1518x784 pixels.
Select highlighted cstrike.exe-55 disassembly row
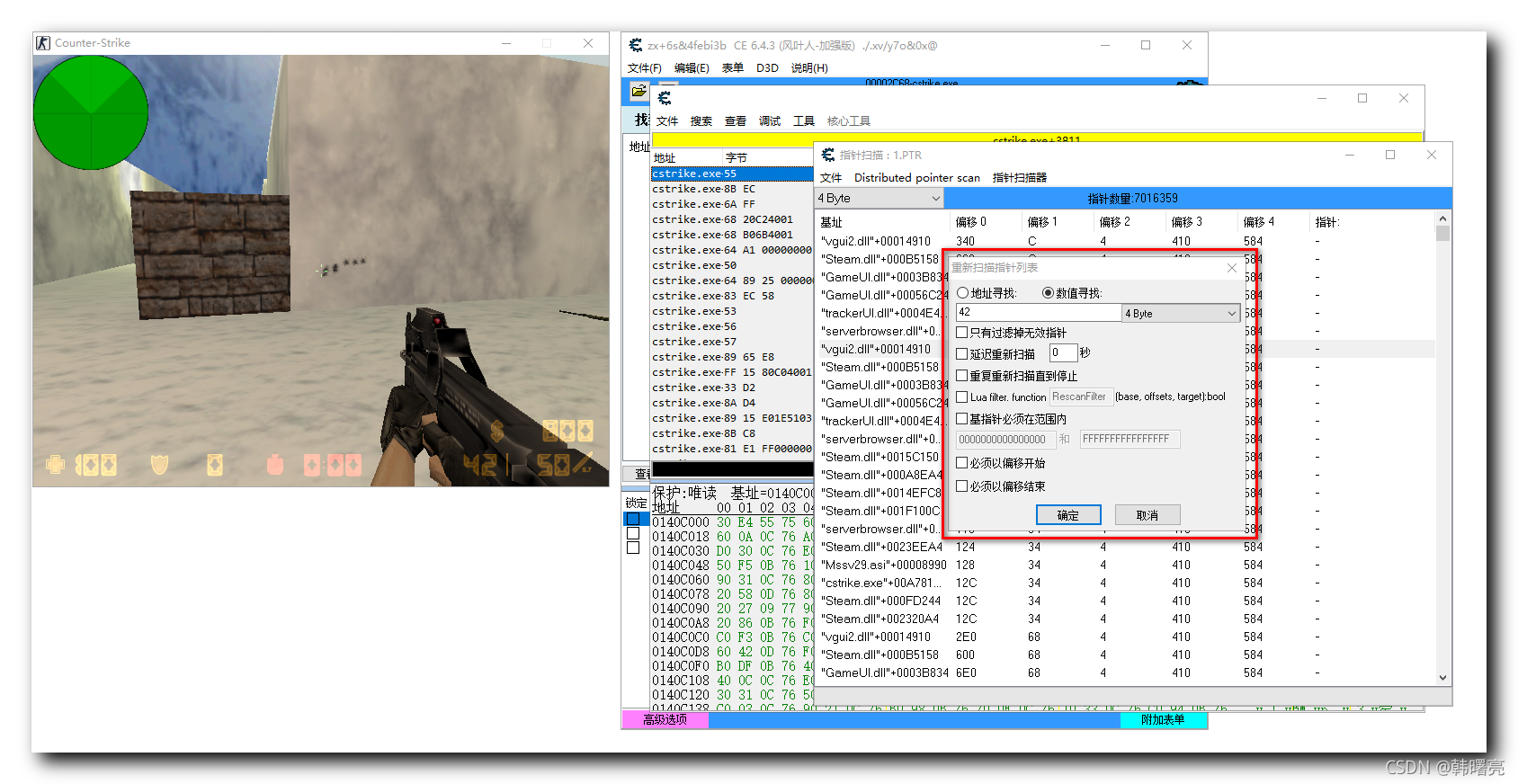[x=732, y=174]
